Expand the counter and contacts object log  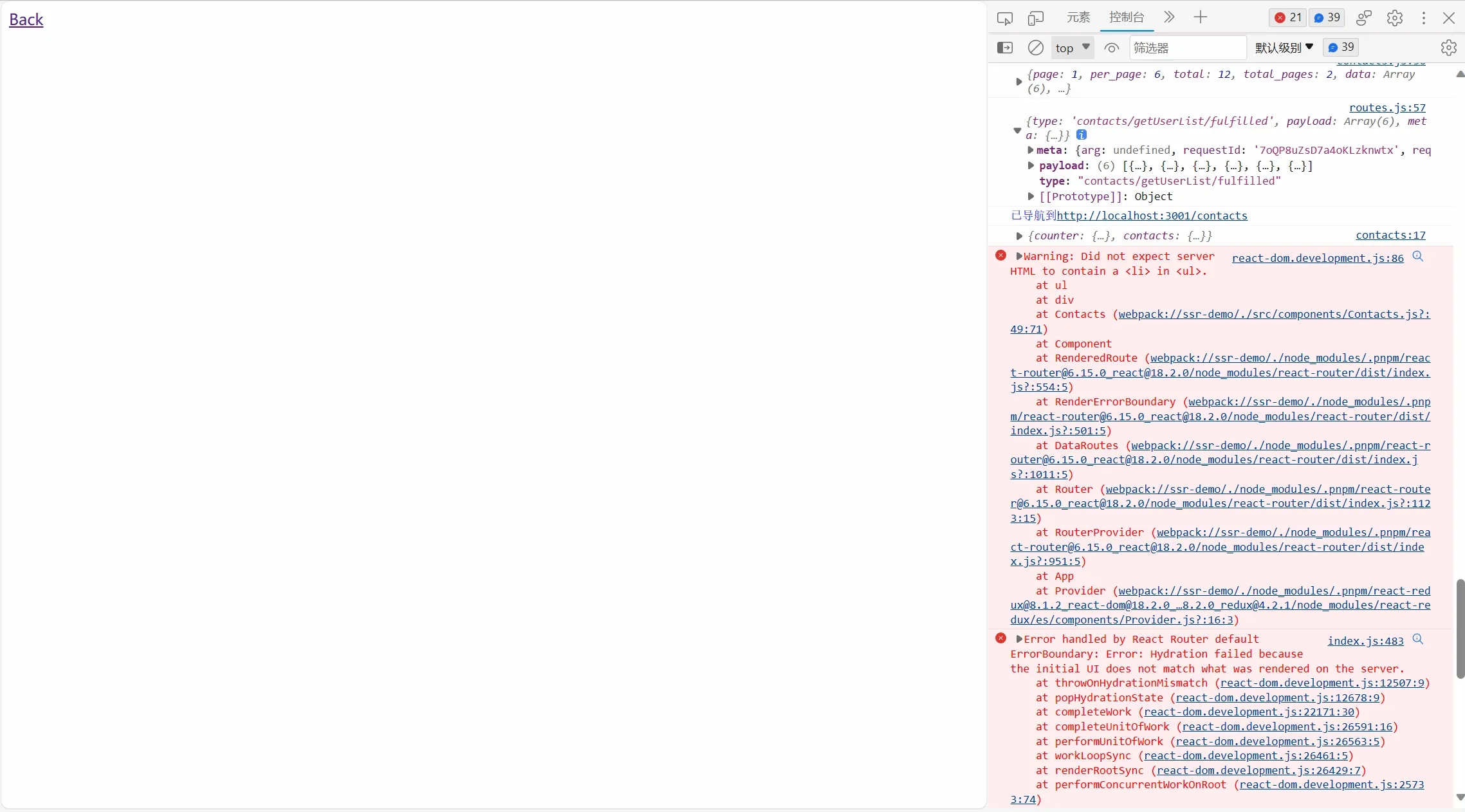[1019, 236]
